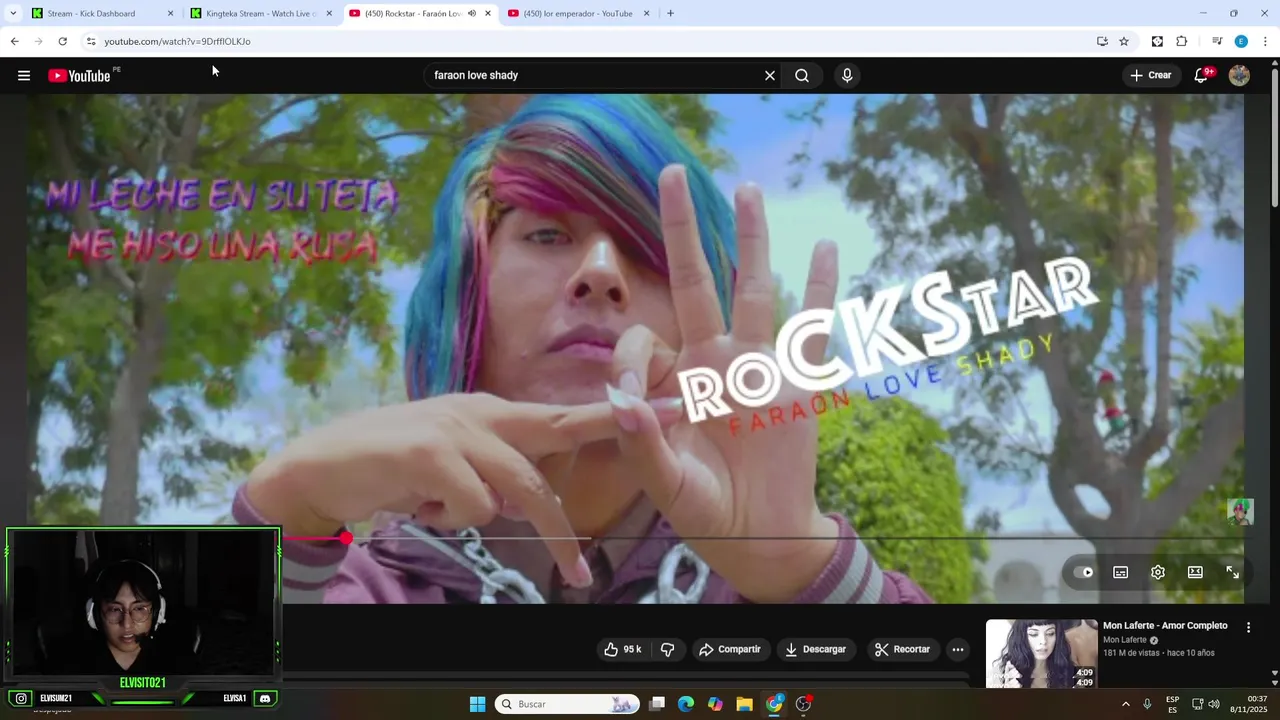Screen dimensions: 1280x720
Task: Launch Microsoft Edge from taskbar
Action: pos(686,704)
